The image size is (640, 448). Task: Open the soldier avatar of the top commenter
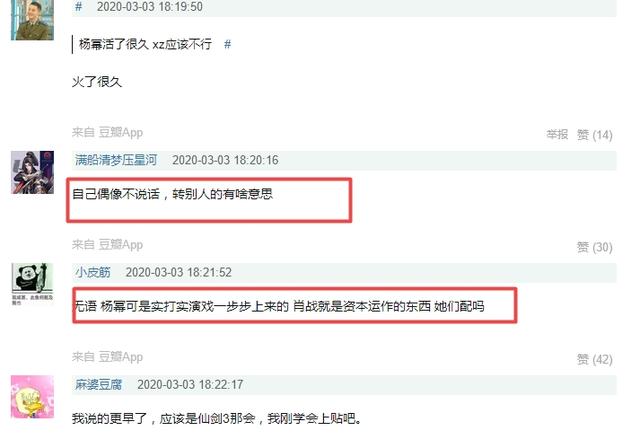[x=32, y=20]
